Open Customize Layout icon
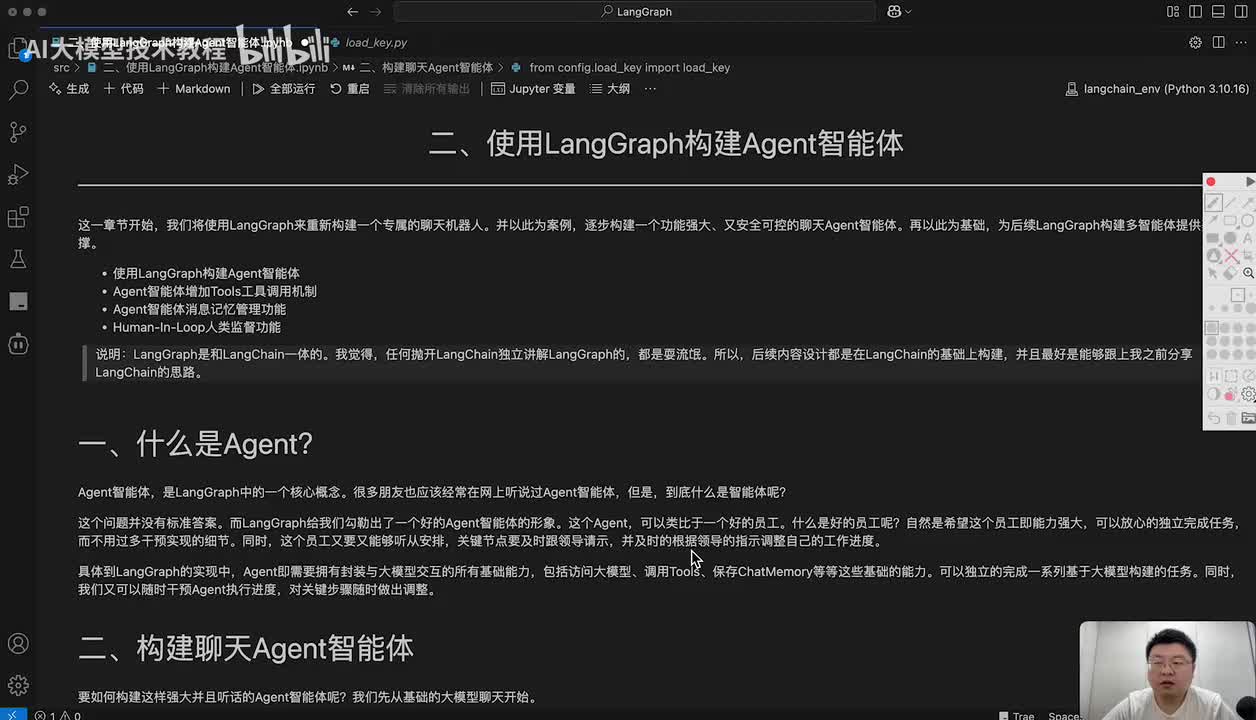 tap(1173, 12)
